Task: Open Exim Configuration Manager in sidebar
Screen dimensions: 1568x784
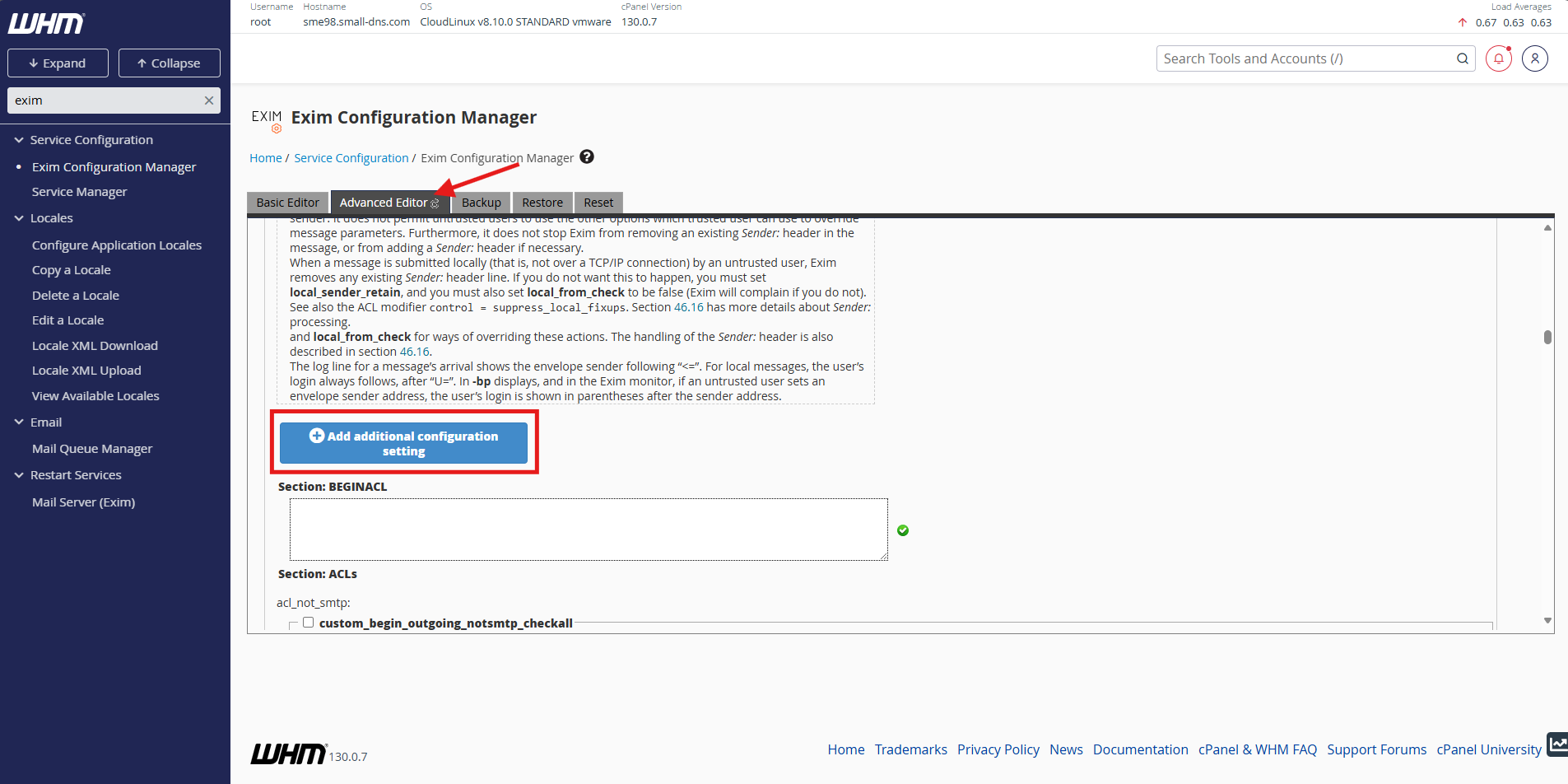Action: (114, 167)
